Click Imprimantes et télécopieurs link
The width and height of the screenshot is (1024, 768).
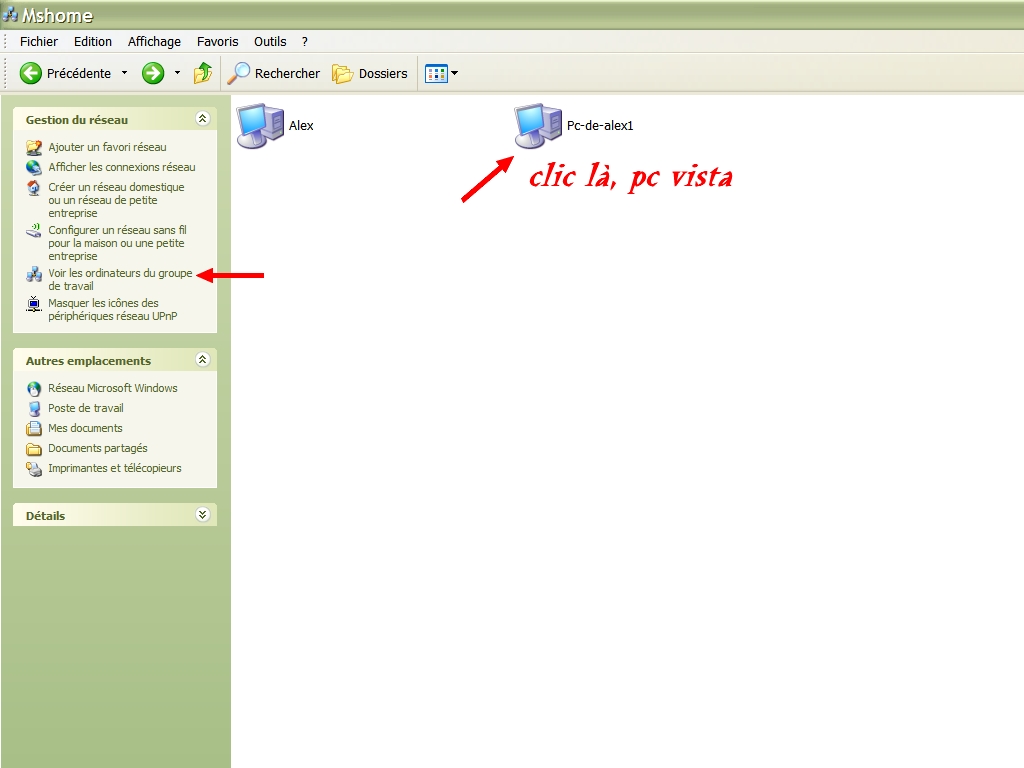(114, 468)
